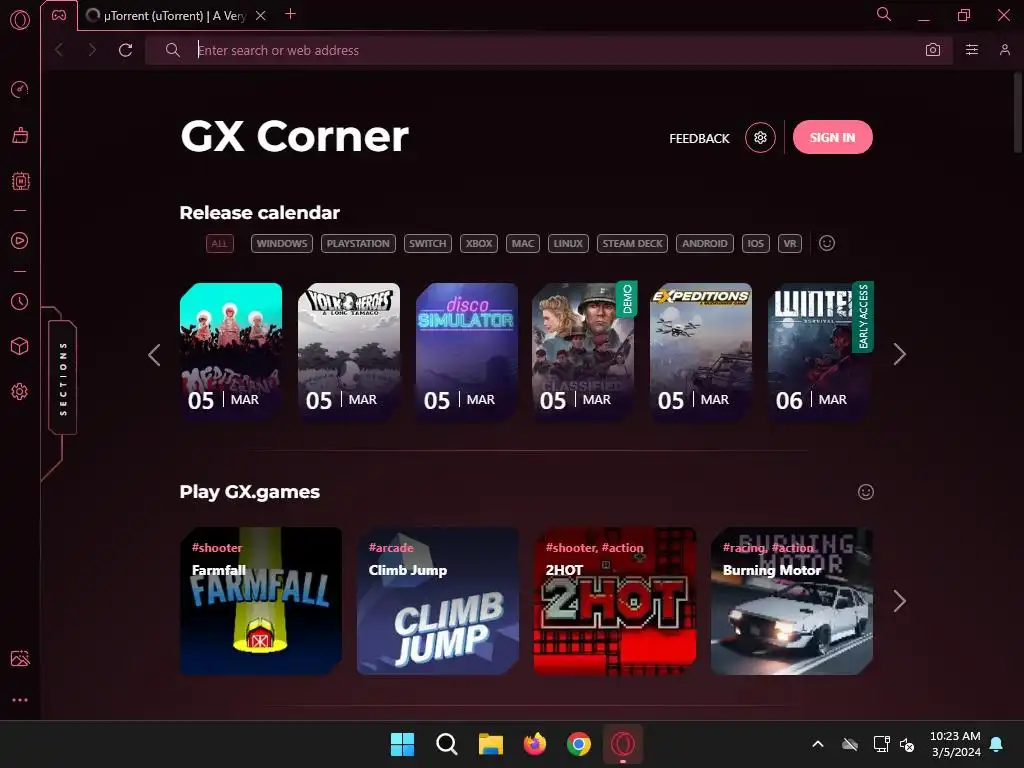Show hidden system tray icons chevron
The height and width of the screenshot is (768, 1024).
tap(818, 744)
